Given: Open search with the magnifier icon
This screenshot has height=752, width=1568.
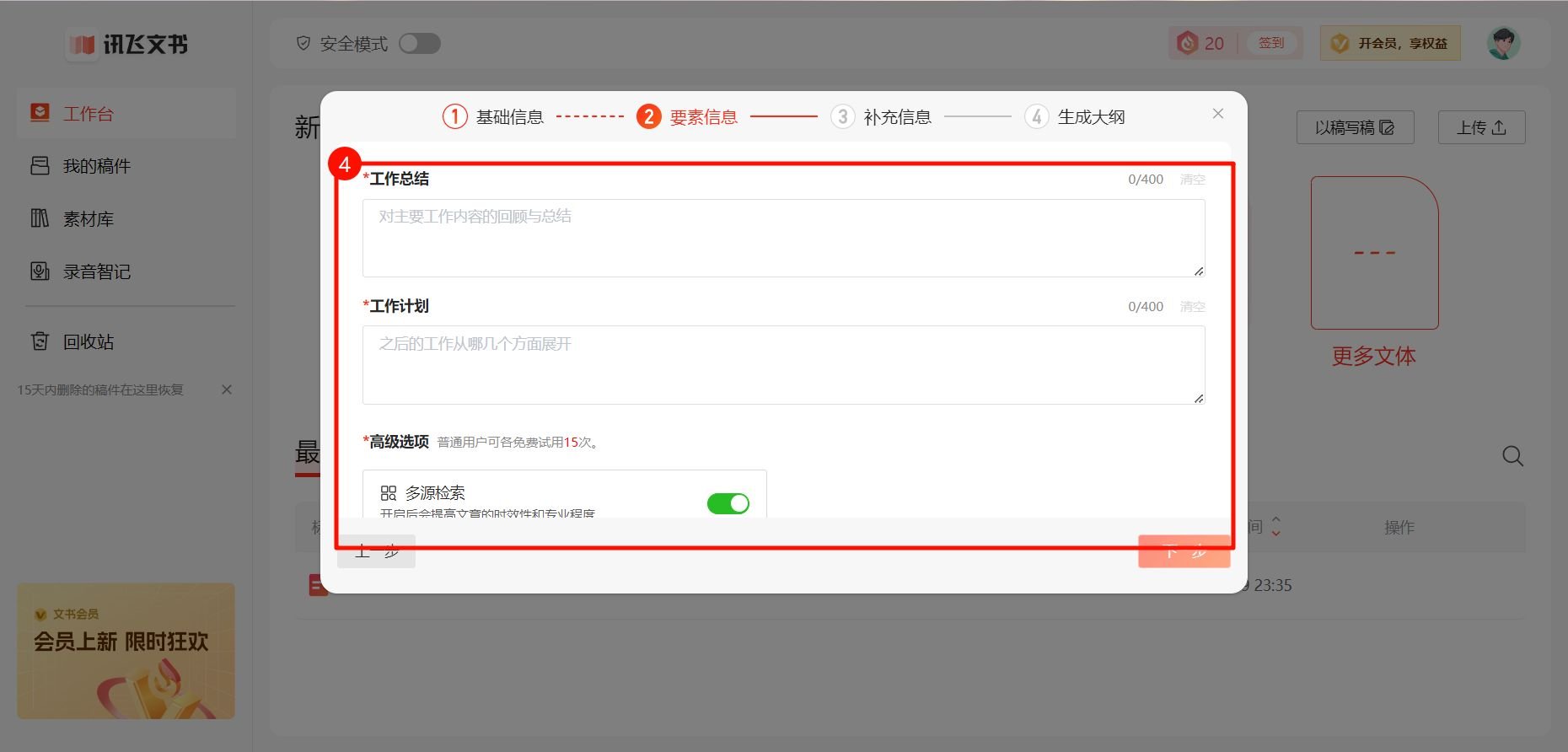Looking at the screenshot, I should (1513, 456).
